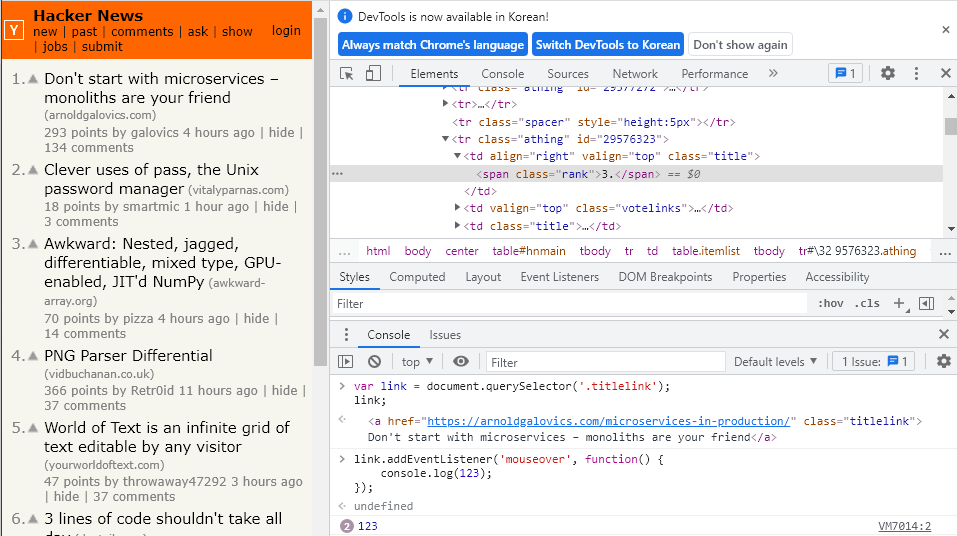Show the console sidebar icon
Screen dimensions: 957x536
click(x=345, y=361)
